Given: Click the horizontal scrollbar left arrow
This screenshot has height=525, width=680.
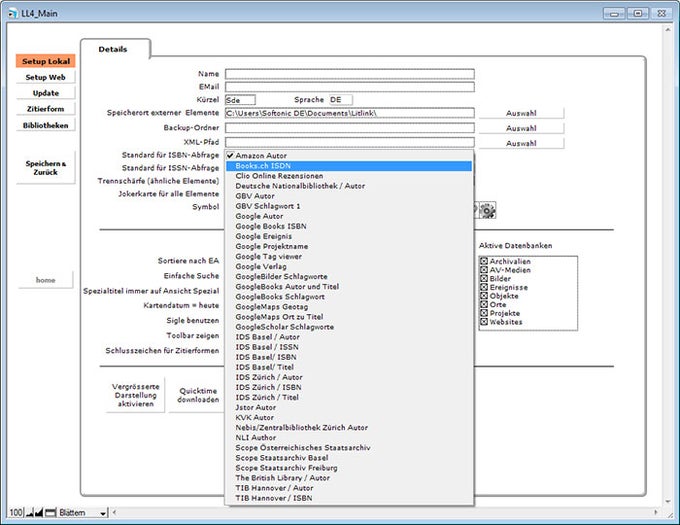Looking at the screenshot, I should pyautogui.click(x=114, y=512).
